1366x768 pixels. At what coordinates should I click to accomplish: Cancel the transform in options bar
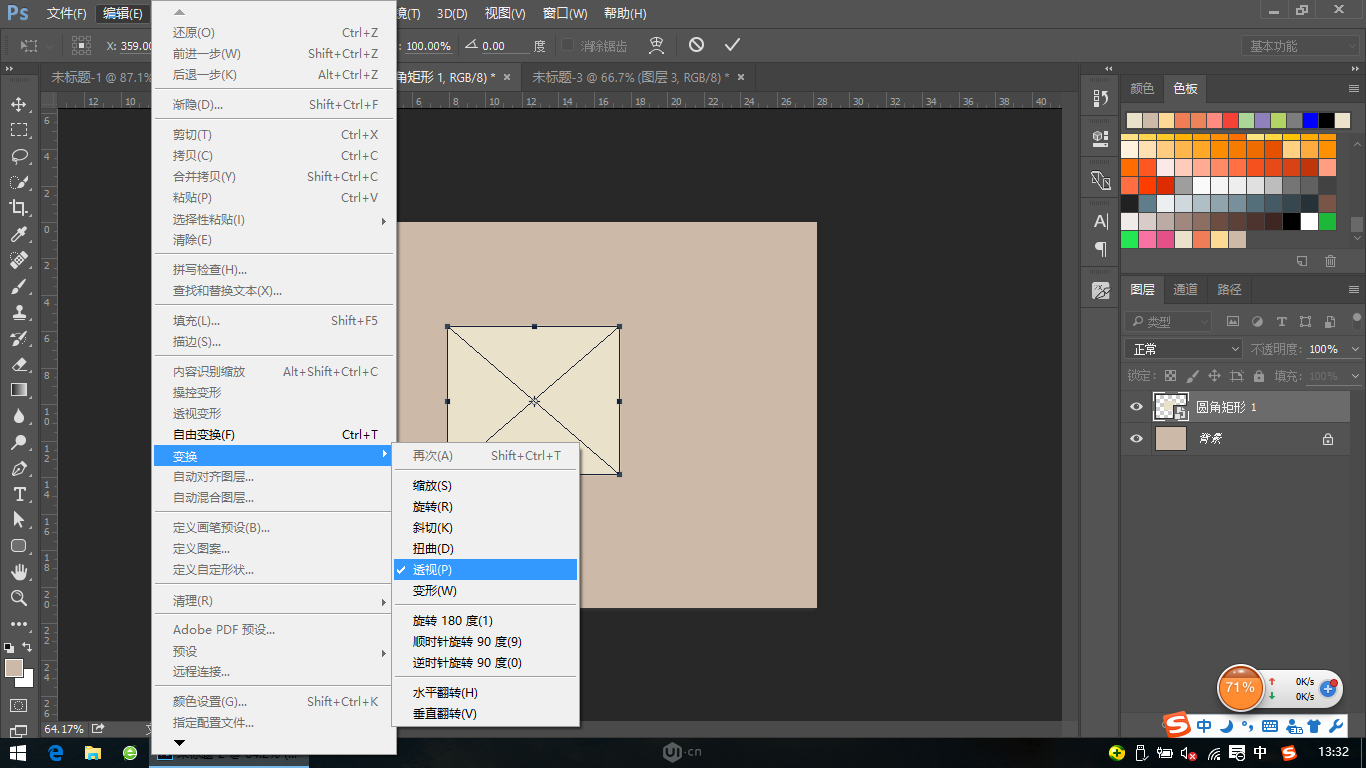click(696, 45)
